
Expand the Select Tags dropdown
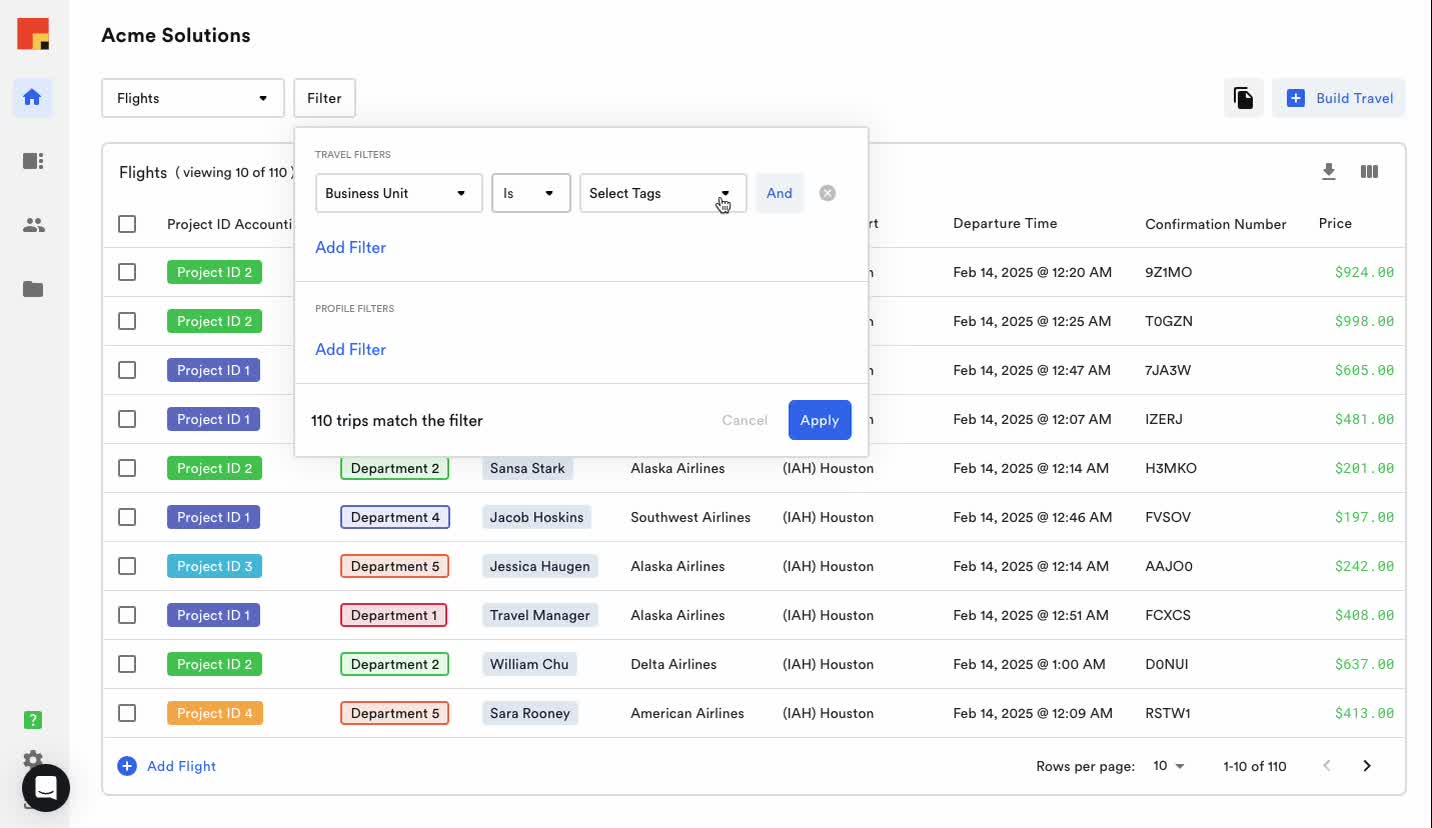(662, 193)
